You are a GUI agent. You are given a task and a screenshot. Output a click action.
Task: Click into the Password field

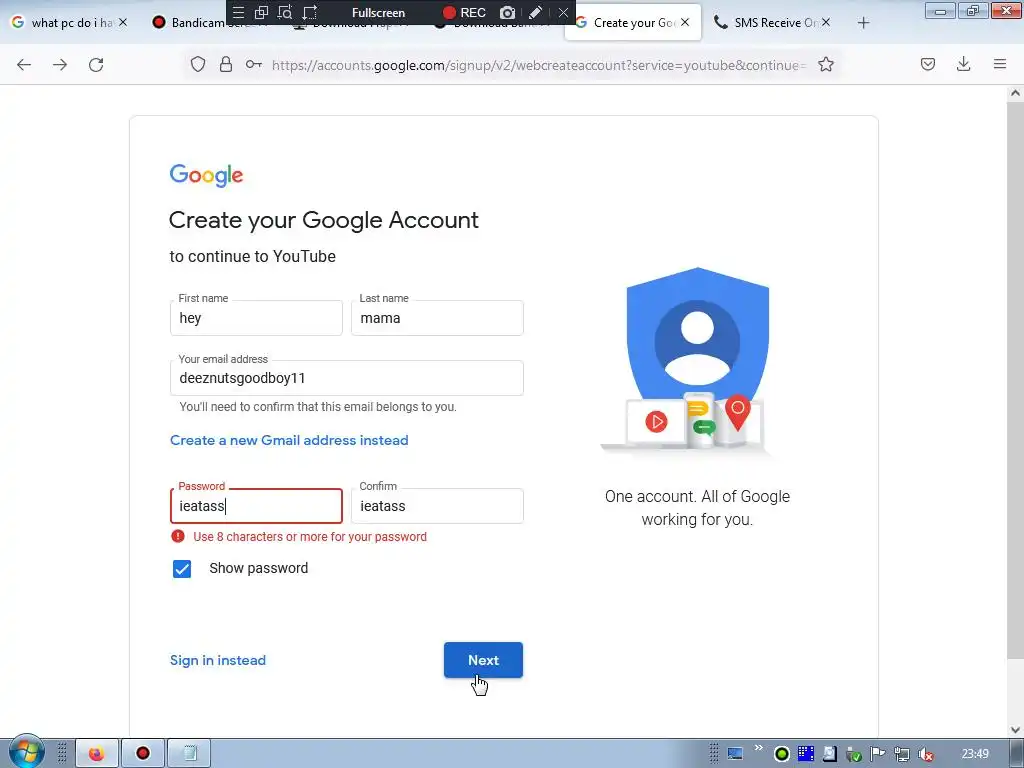256,506
